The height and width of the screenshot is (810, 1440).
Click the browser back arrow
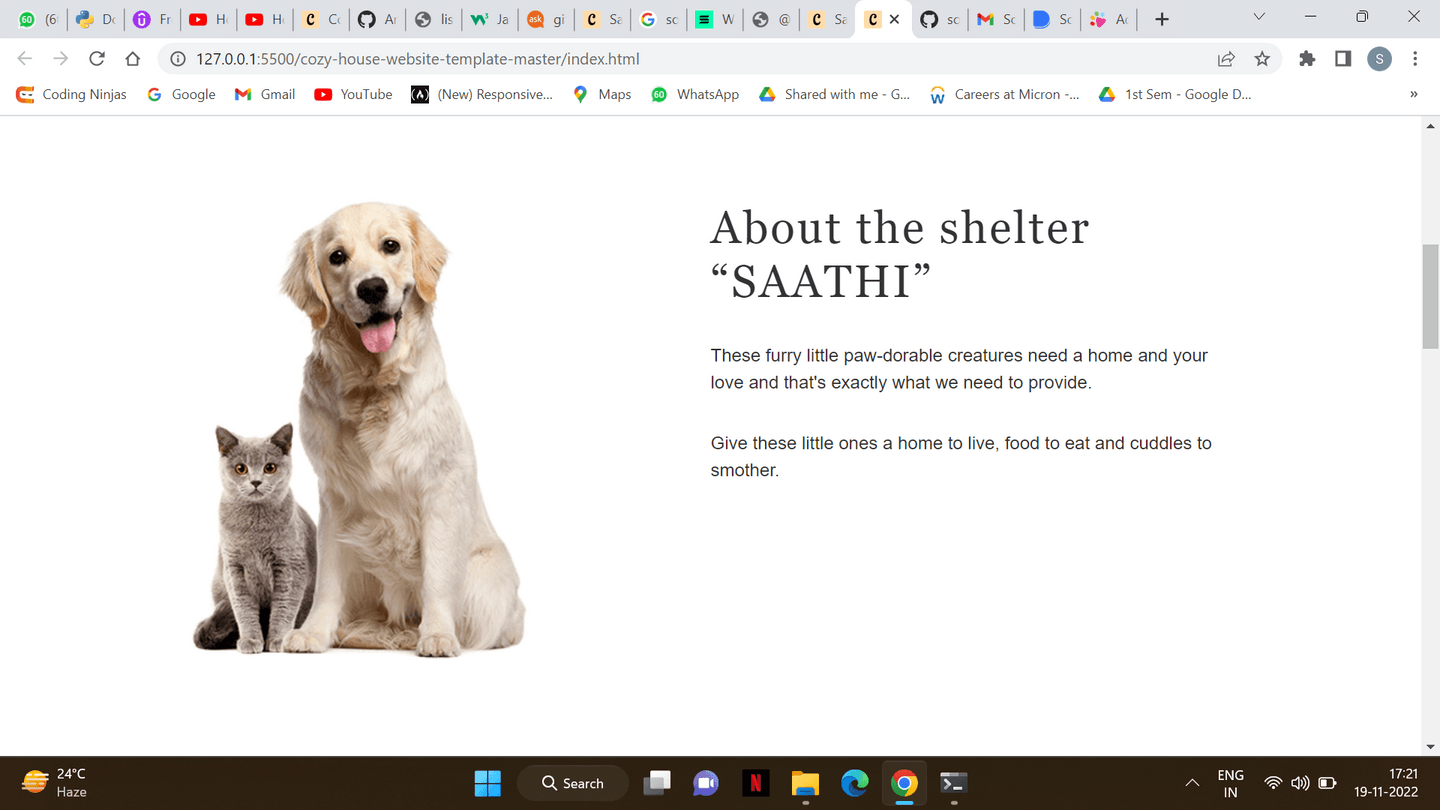[x=25, y=59]
